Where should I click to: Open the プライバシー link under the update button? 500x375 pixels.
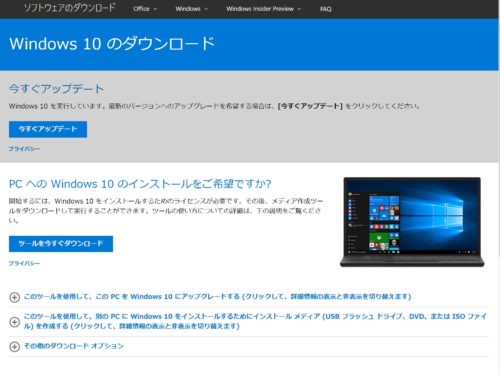point(24,149)
